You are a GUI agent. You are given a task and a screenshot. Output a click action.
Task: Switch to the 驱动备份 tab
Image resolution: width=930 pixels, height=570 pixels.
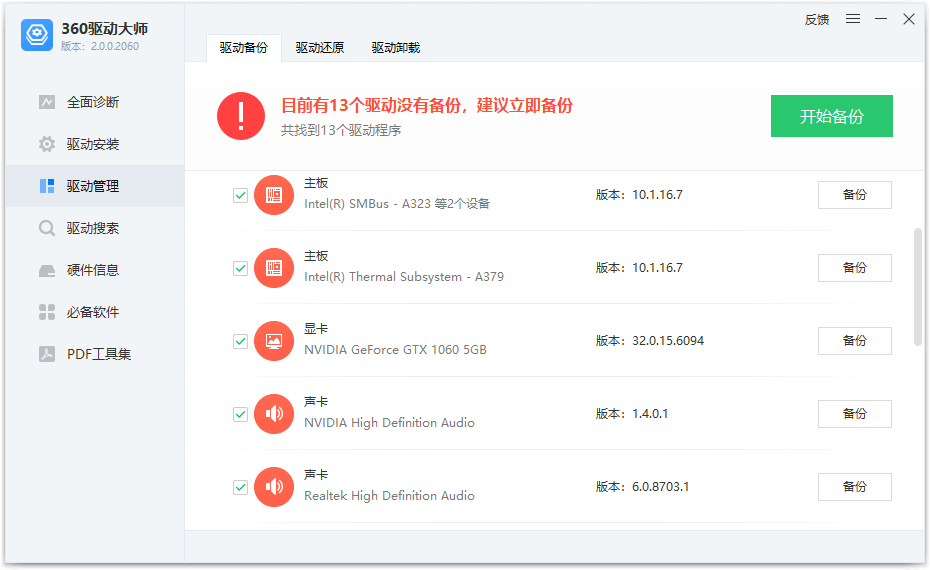244,48
